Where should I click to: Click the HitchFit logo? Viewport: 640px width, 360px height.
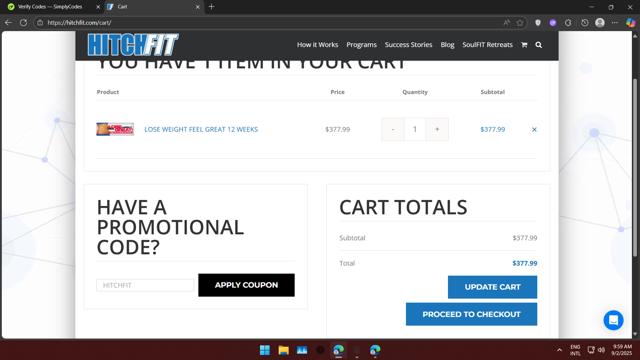(x=133, y=44)
